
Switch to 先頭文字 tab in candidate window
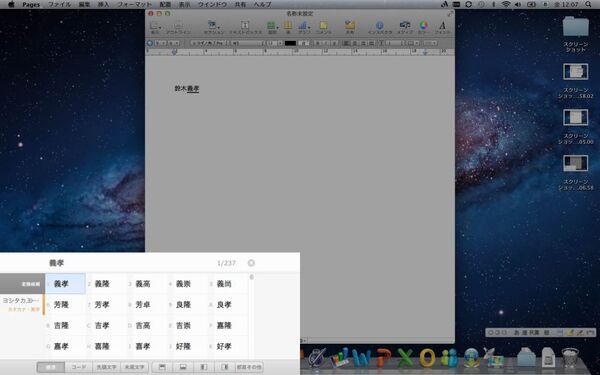pos(107,367)
